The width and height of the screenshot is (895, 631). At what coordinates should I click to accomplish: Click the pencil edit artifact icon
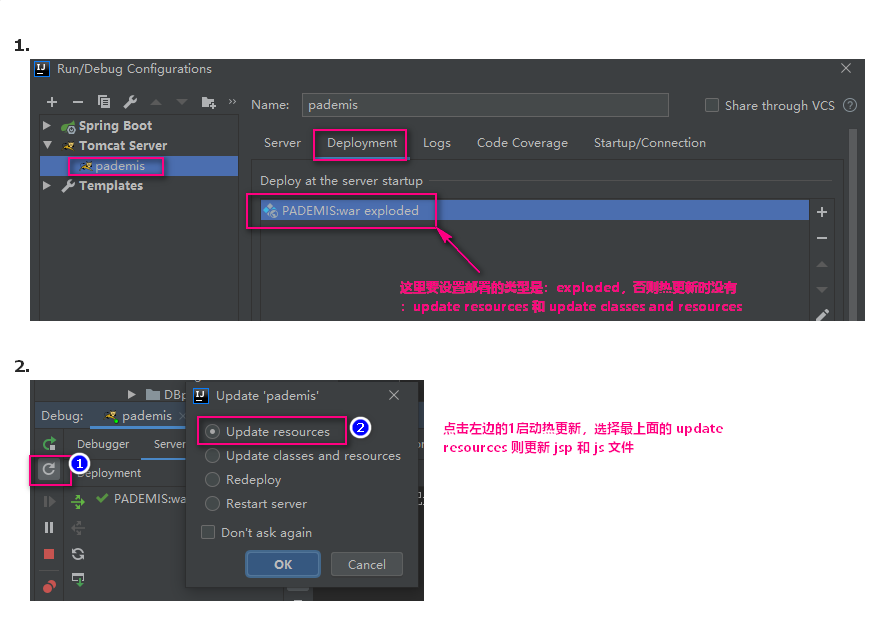[x=823, y=315]
